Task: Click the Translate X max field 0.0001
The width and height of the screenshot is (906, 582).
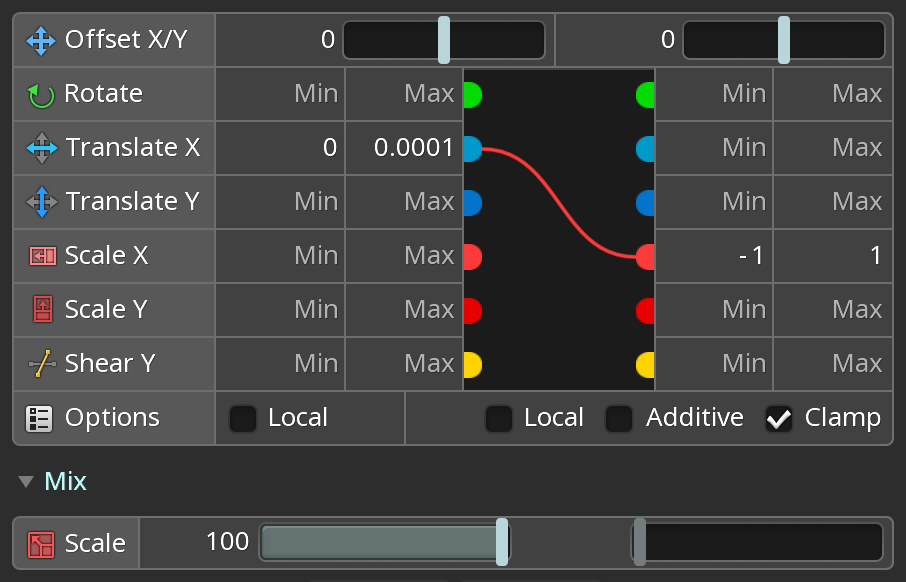Action: [x=413, y=148]
